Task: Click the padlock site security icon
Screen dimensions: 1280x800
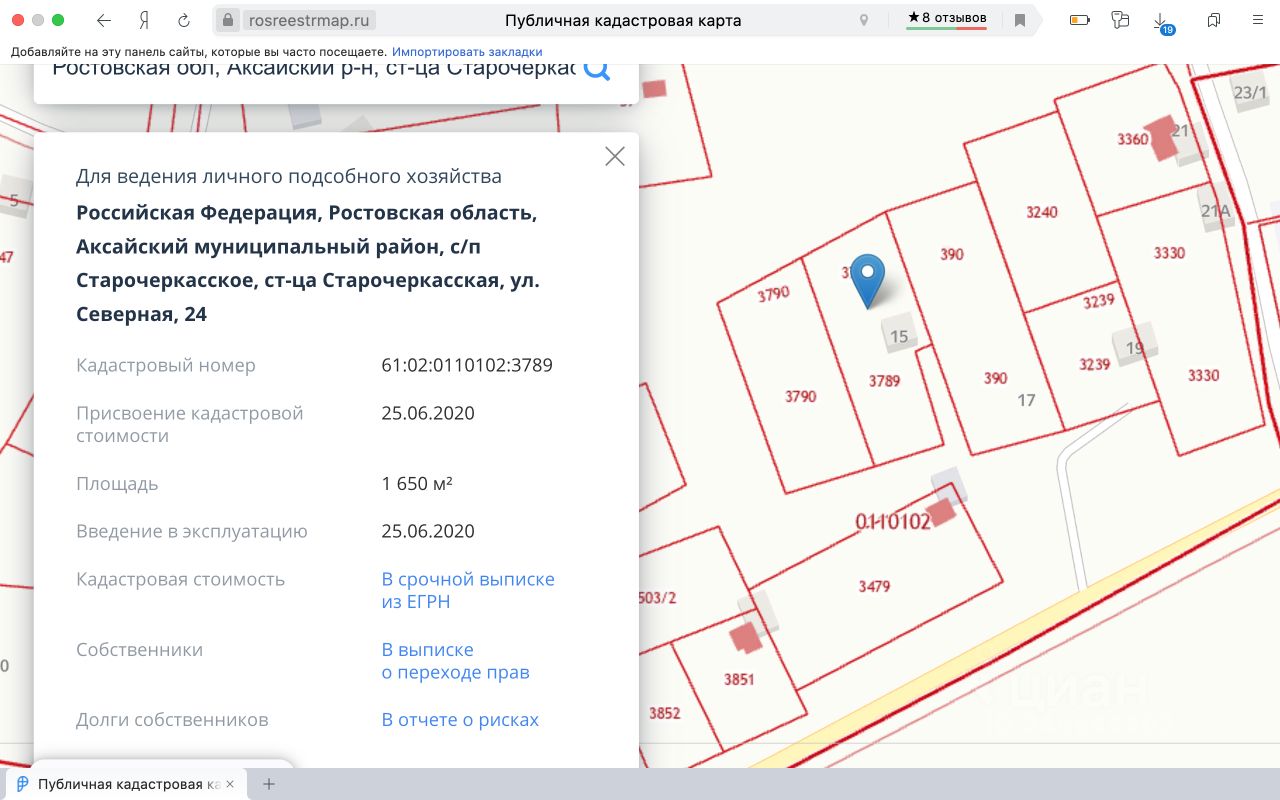Action: (x=228, y=20)
